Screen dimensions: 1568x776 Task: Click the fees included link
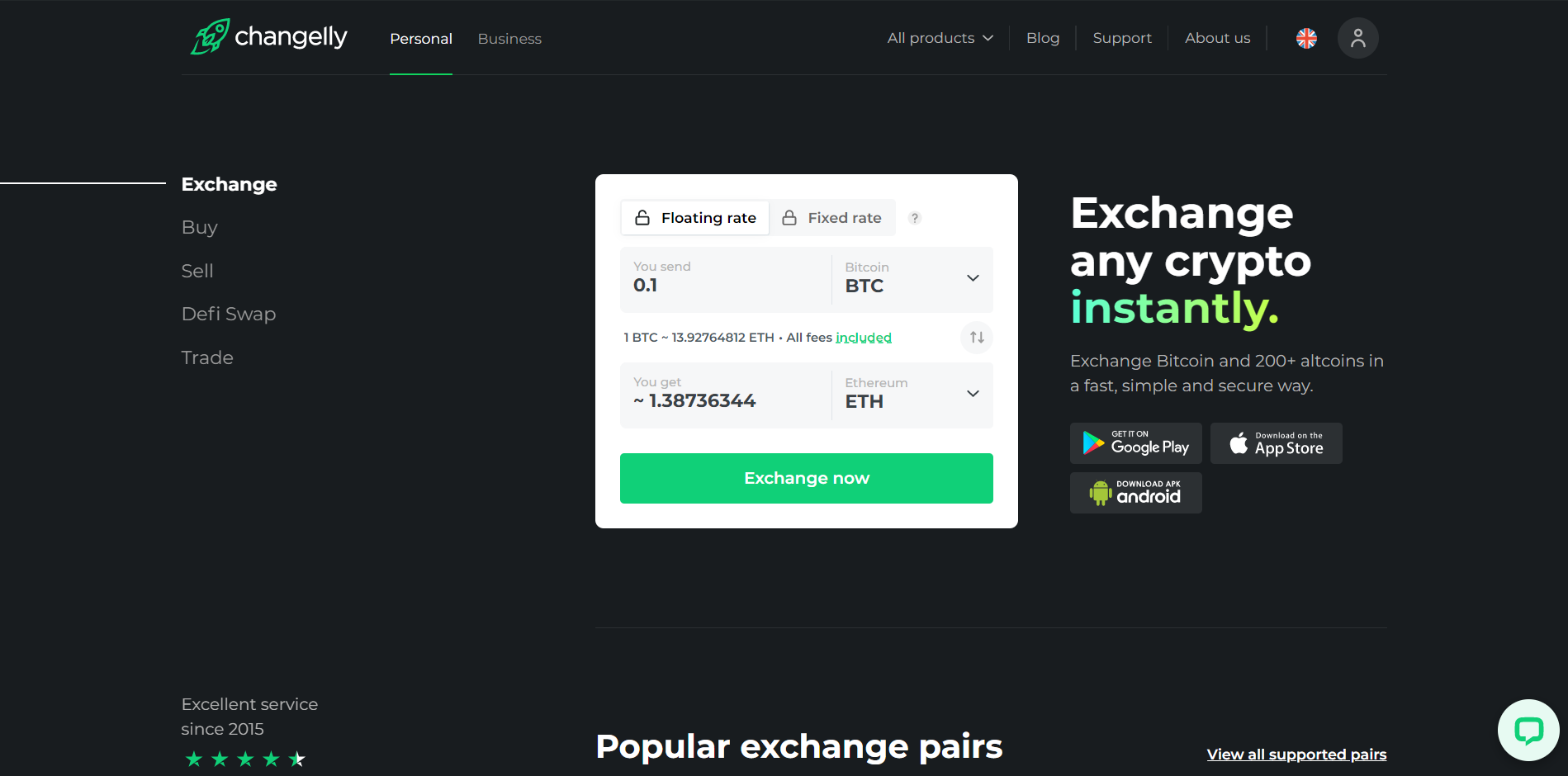[x=864, y=338]
